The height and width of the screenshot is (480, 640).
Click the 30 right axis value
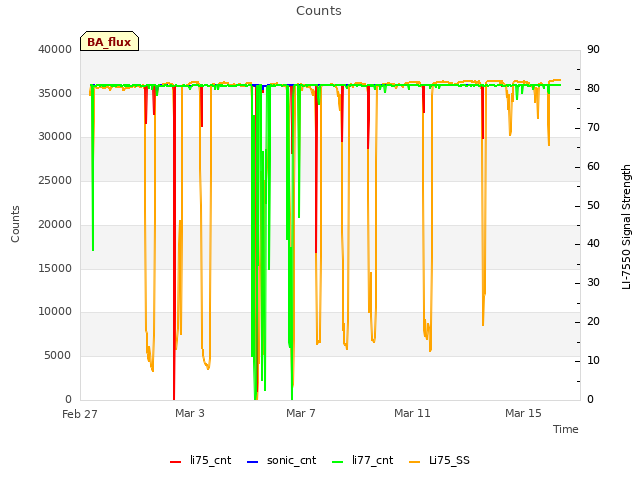[593, 282]
